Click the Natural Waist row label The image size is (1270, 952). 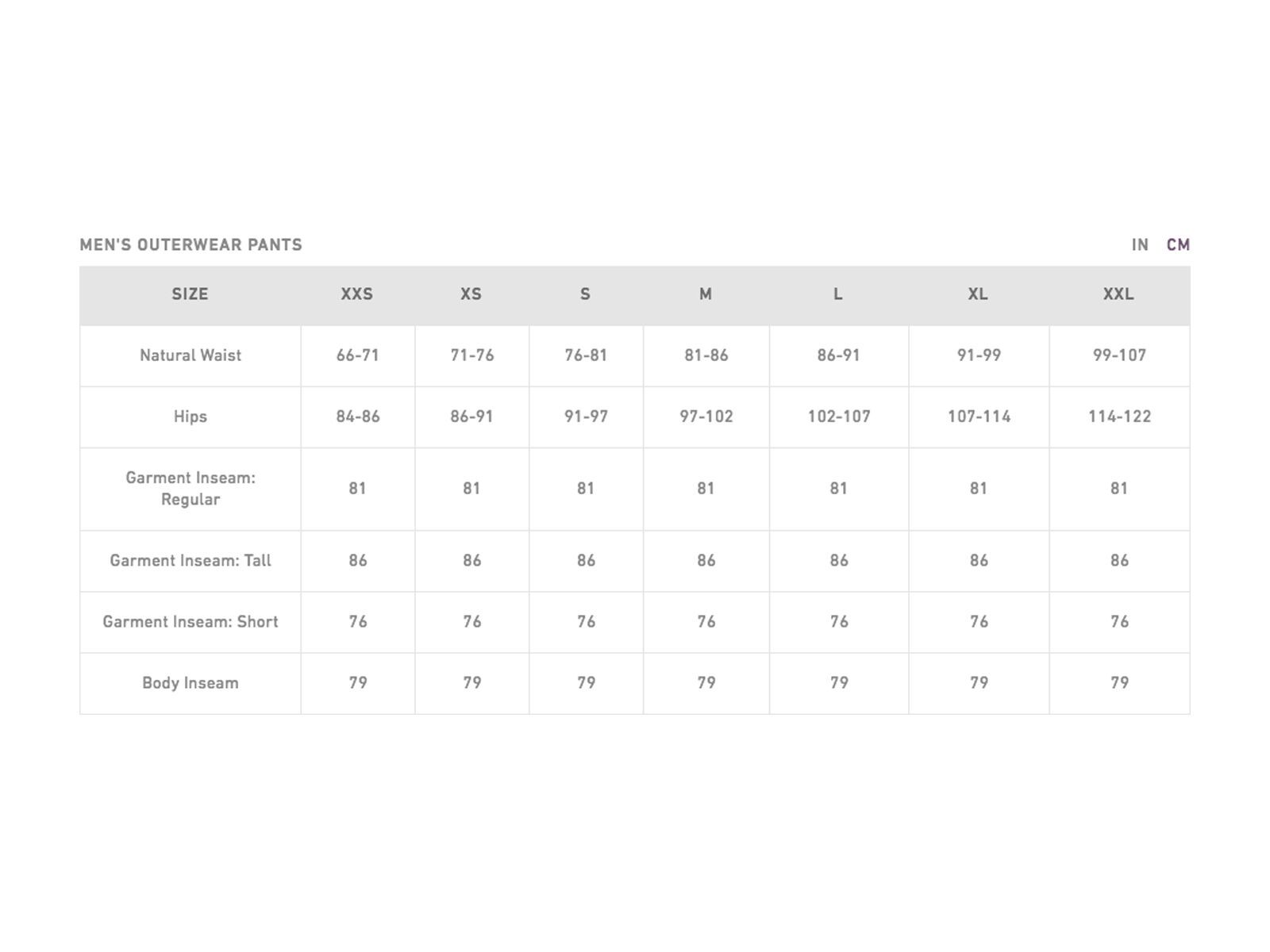point(190,355)
